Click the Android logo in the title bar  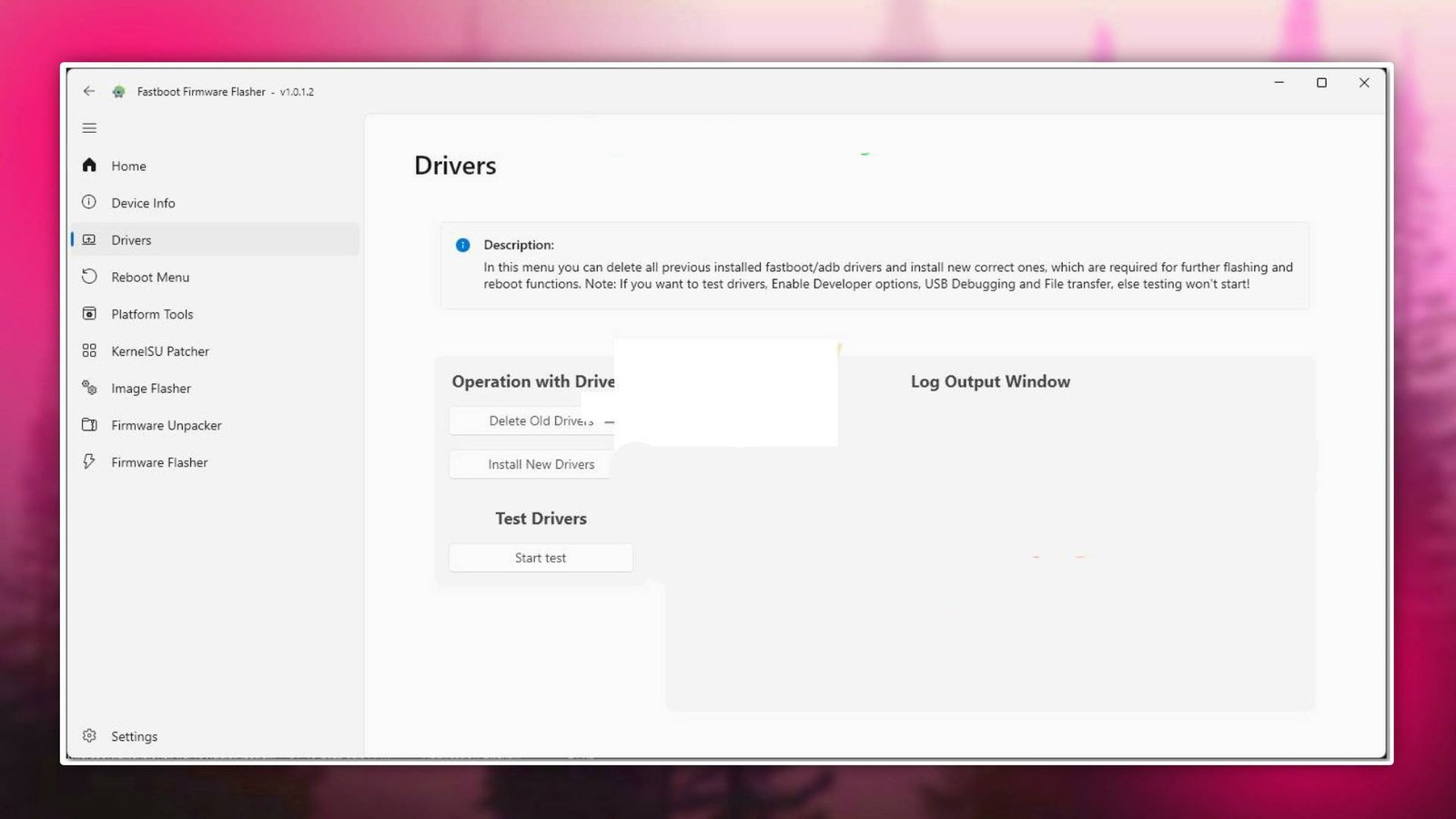click(118, 91)
